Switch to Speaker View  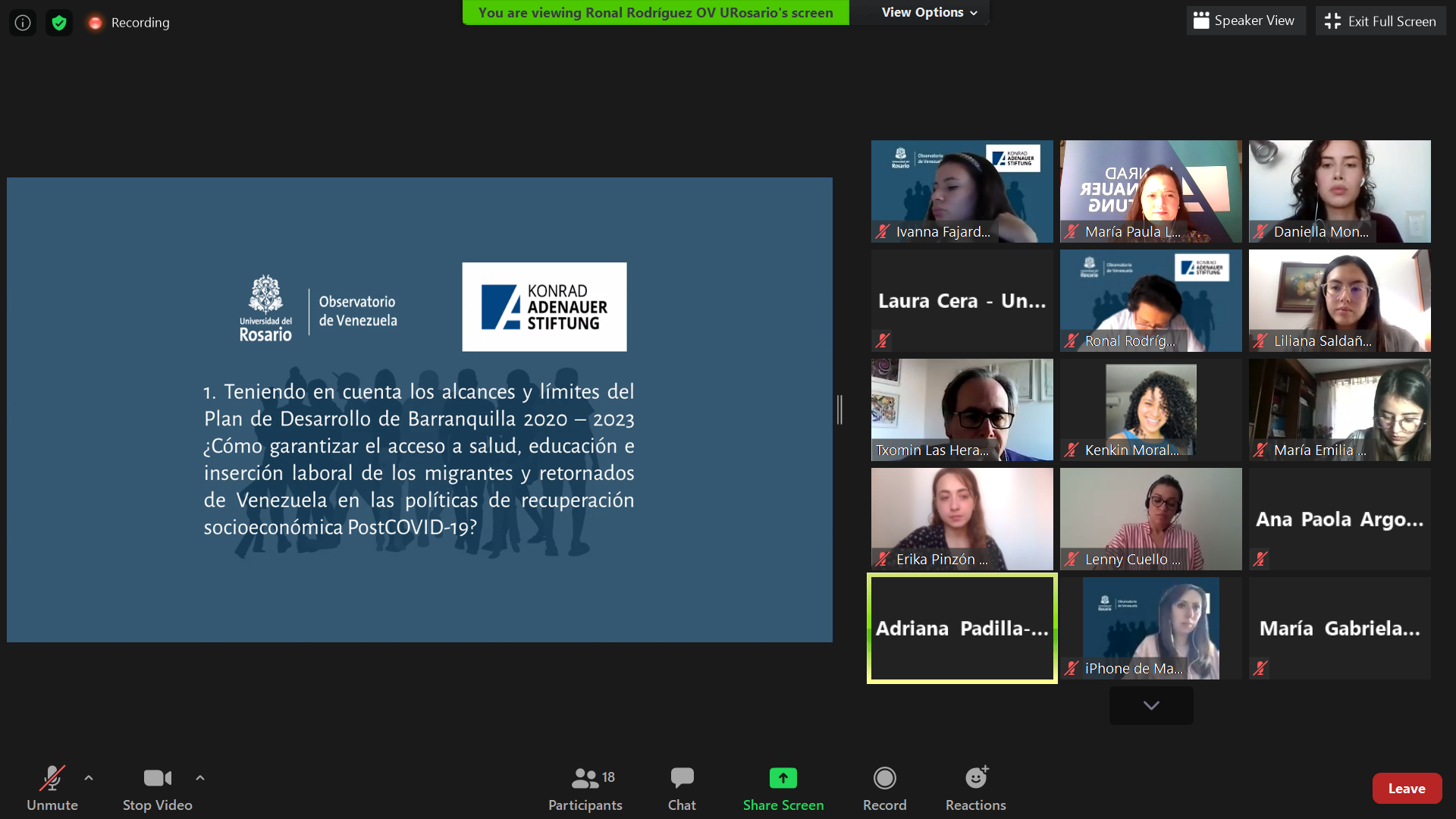coord(1244,21)
